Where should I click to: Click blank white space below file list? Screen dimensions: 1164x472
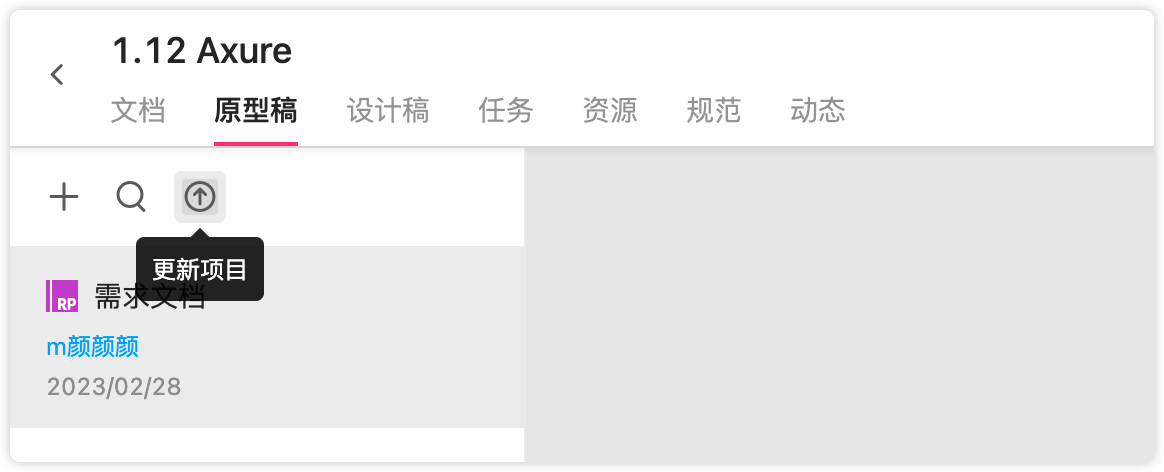click(x=267, y=445)
